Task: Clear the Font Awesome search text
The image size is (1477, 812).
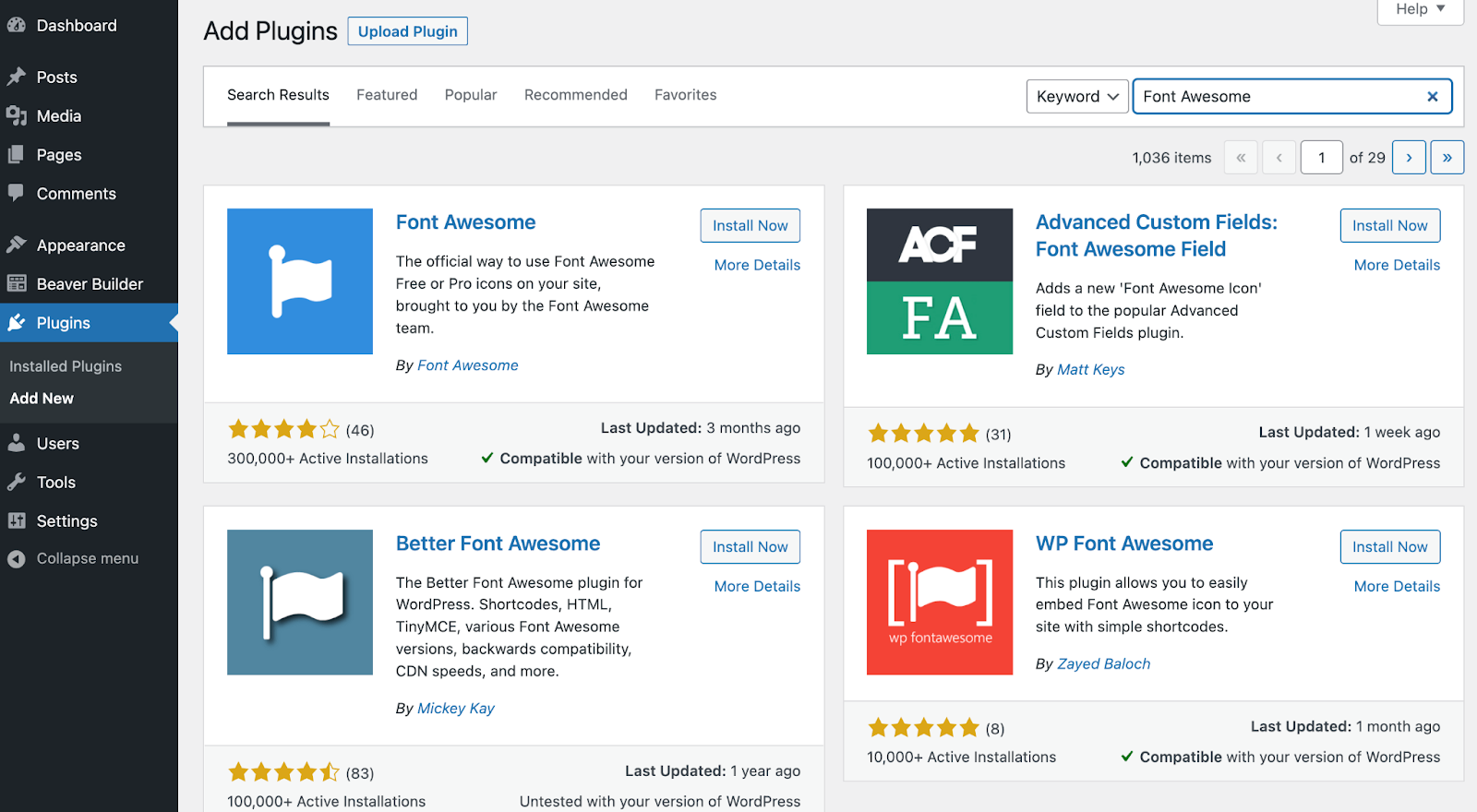Action: pos(1432,97)
